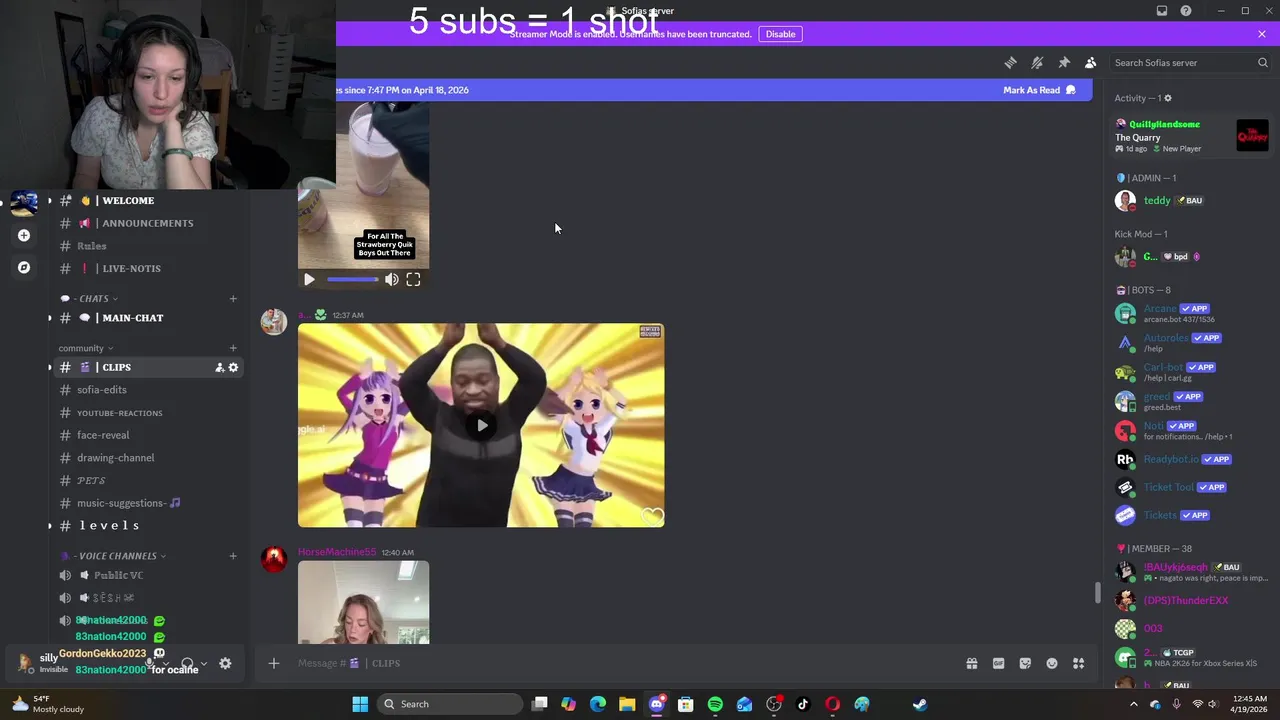Screen dimensions: 1280x720
Task: Toggle the member list icon
Action: [x=1091, y=62]
